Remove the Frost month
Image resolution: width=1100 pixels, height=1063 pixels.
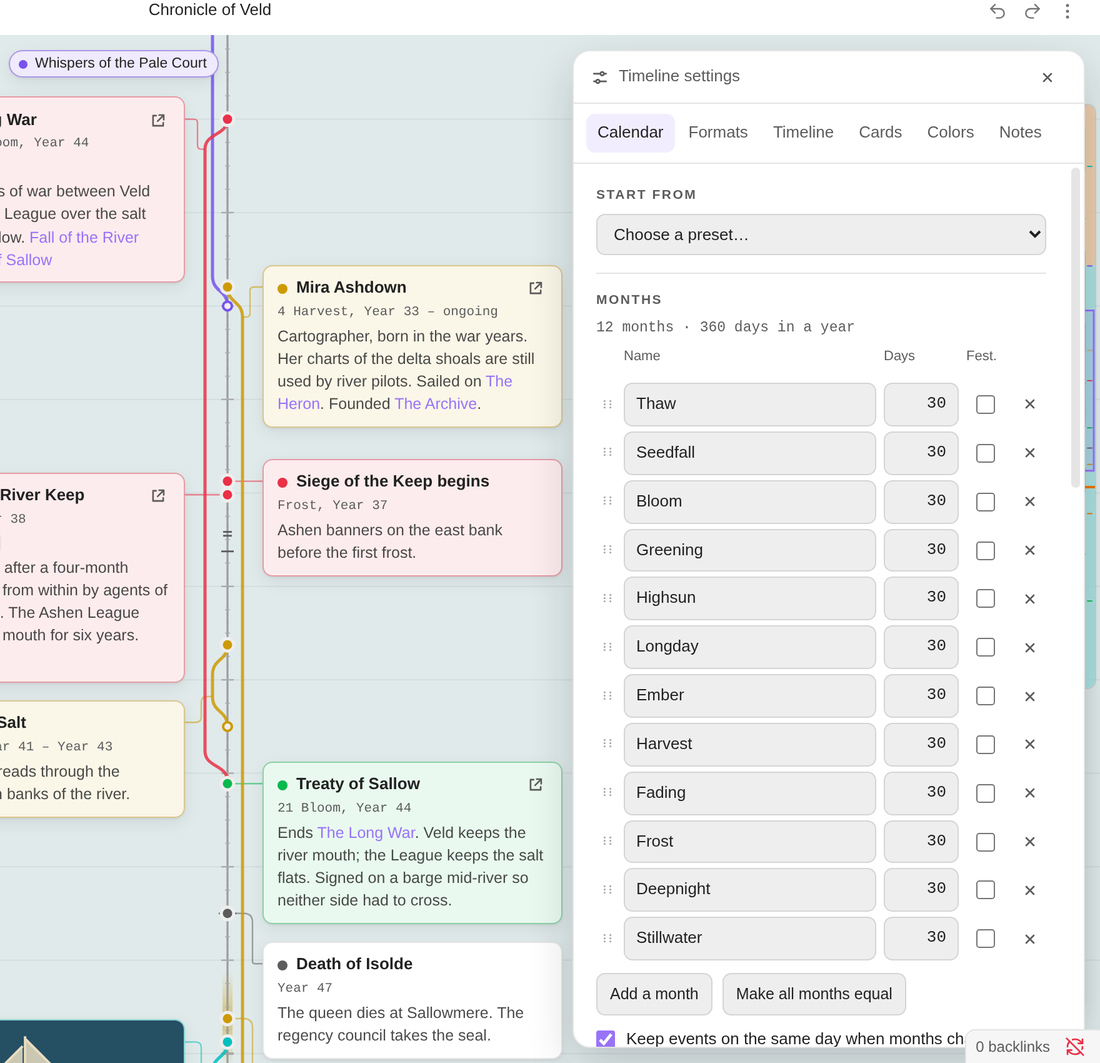coord(1030,842)
